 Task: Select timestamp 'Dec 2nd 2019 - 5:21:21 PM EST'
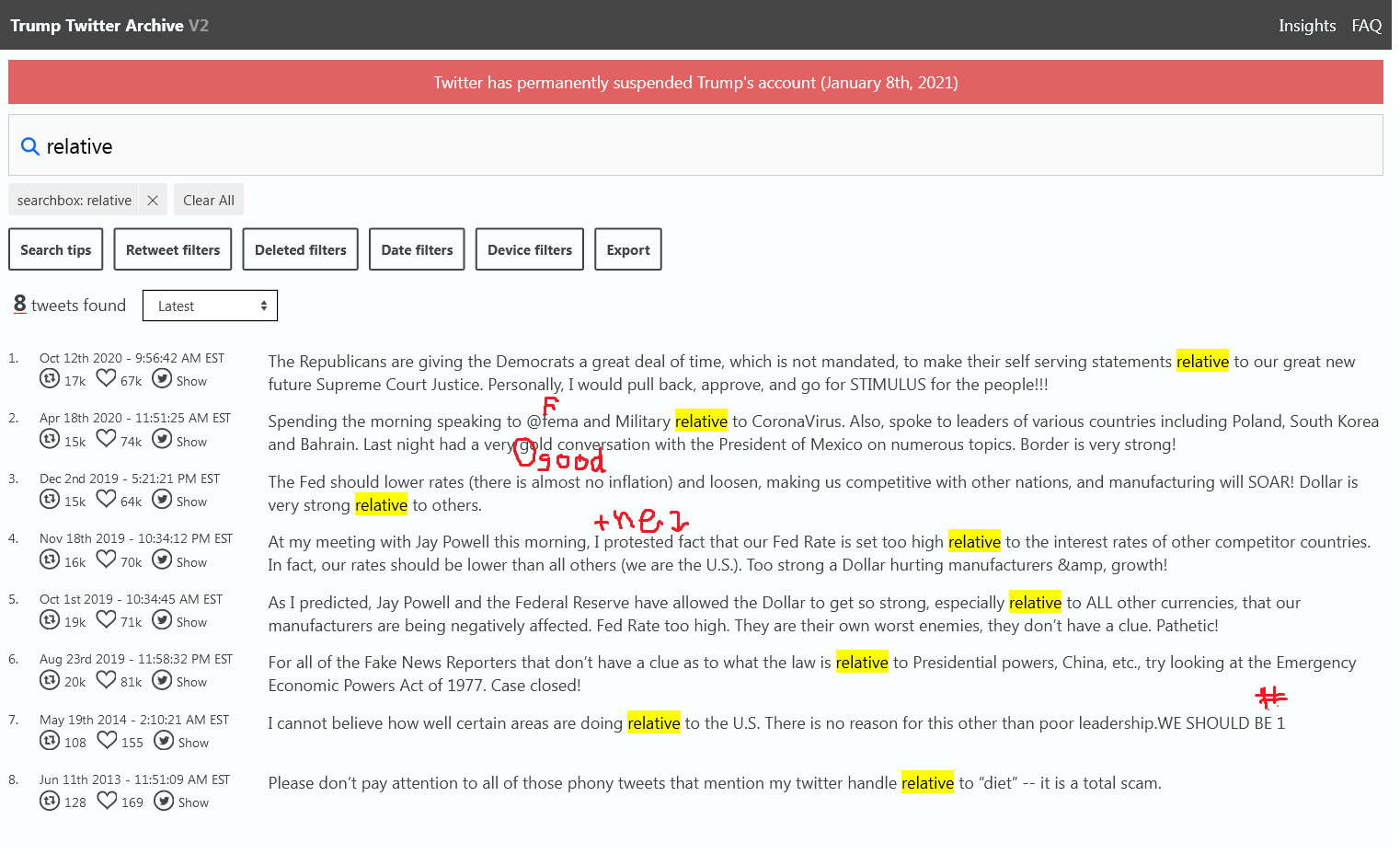click(130, 479)
